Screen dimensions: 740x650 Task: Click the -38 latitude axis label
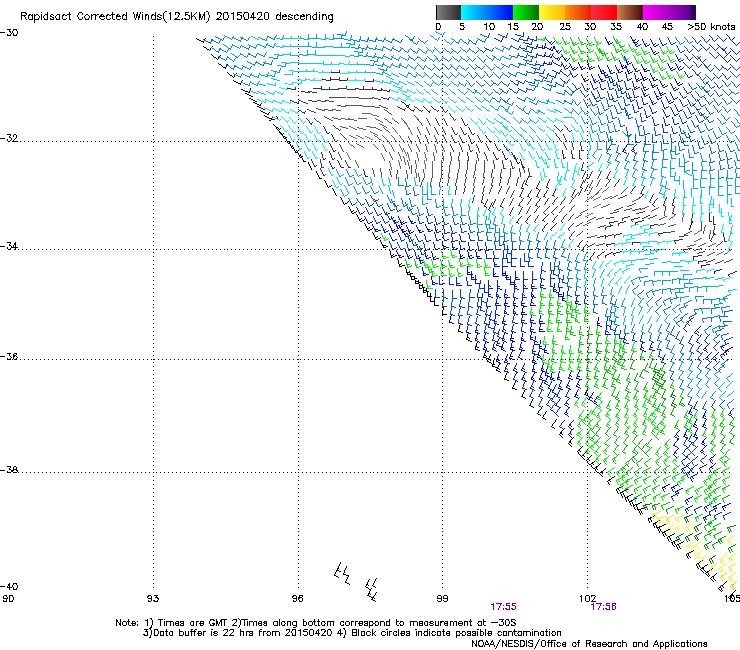click(9, 470)
